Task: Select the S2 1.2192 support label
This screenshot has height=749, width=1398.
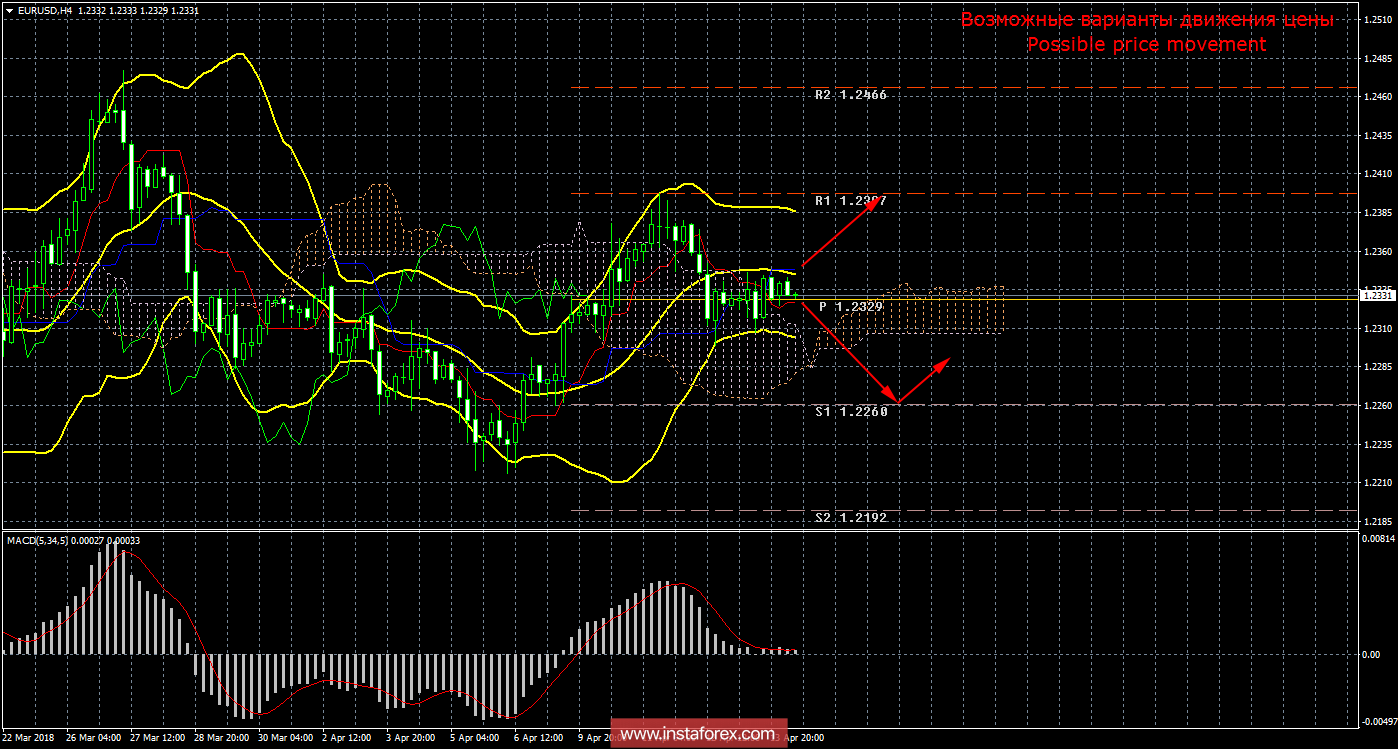Action: coord(850,517)
